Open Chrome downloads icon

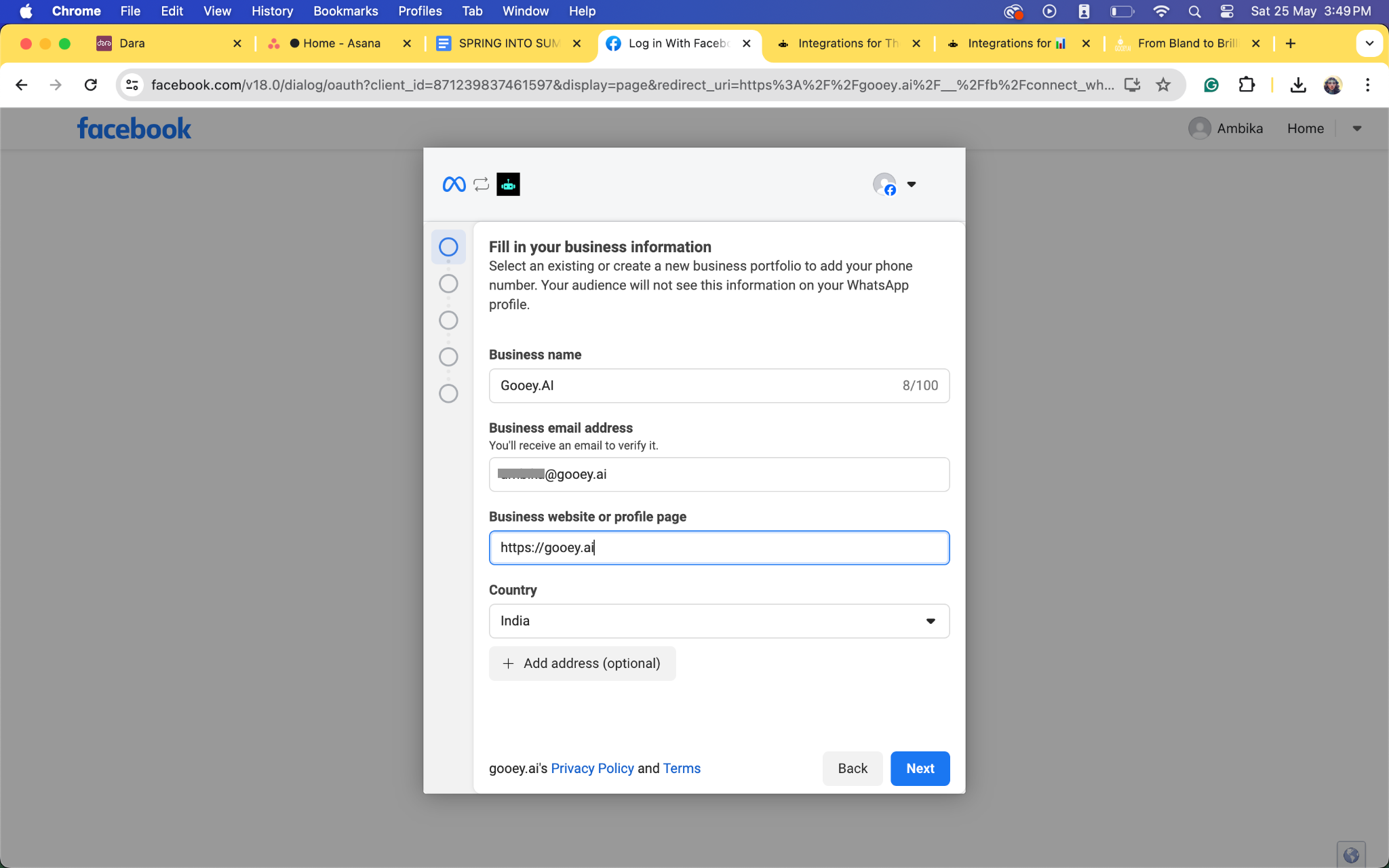(x=1297, y=85)
